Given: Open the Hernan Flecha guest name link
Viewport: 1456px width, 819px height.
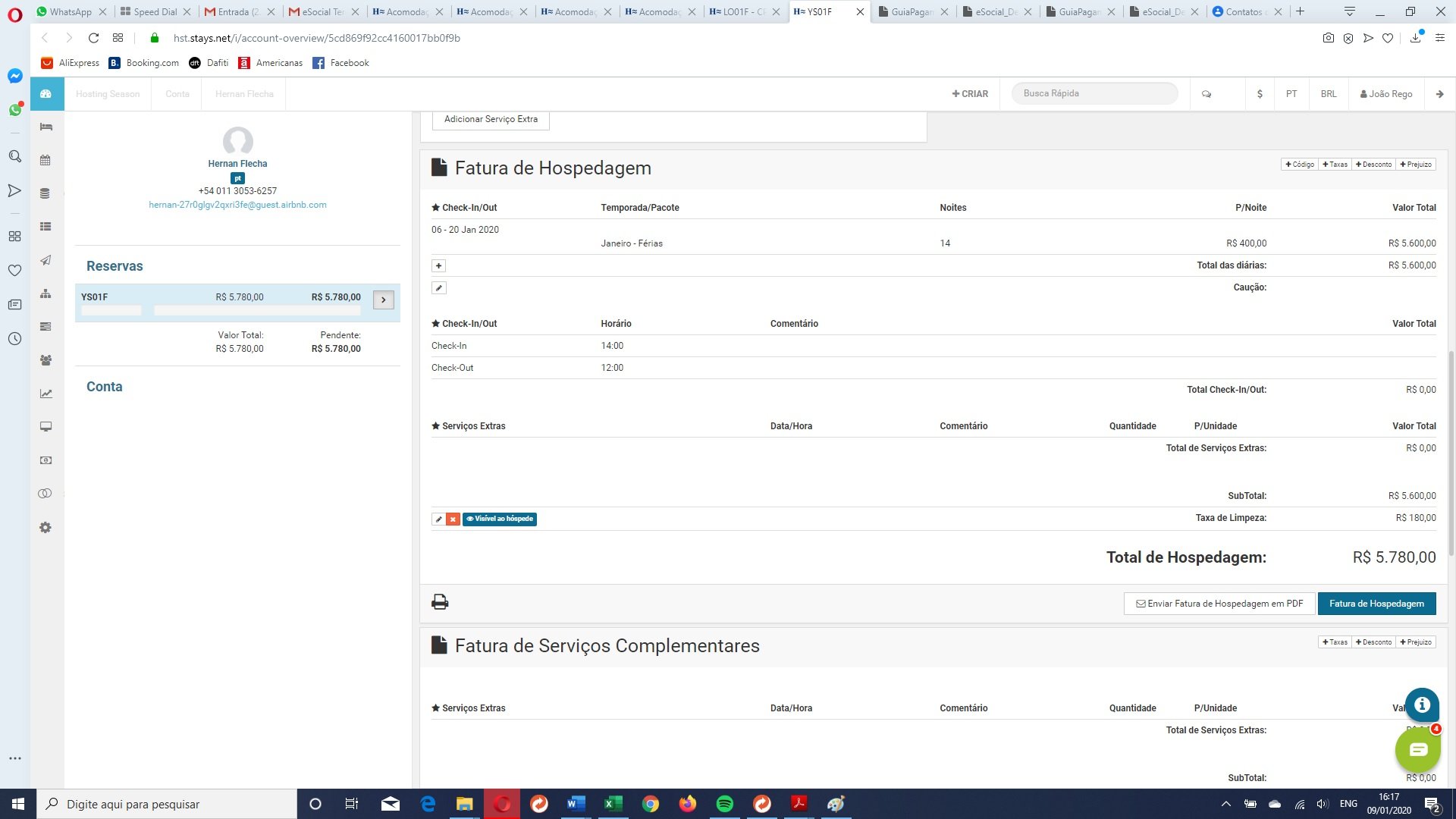Looking at the screenshot, I should (237, 164).
